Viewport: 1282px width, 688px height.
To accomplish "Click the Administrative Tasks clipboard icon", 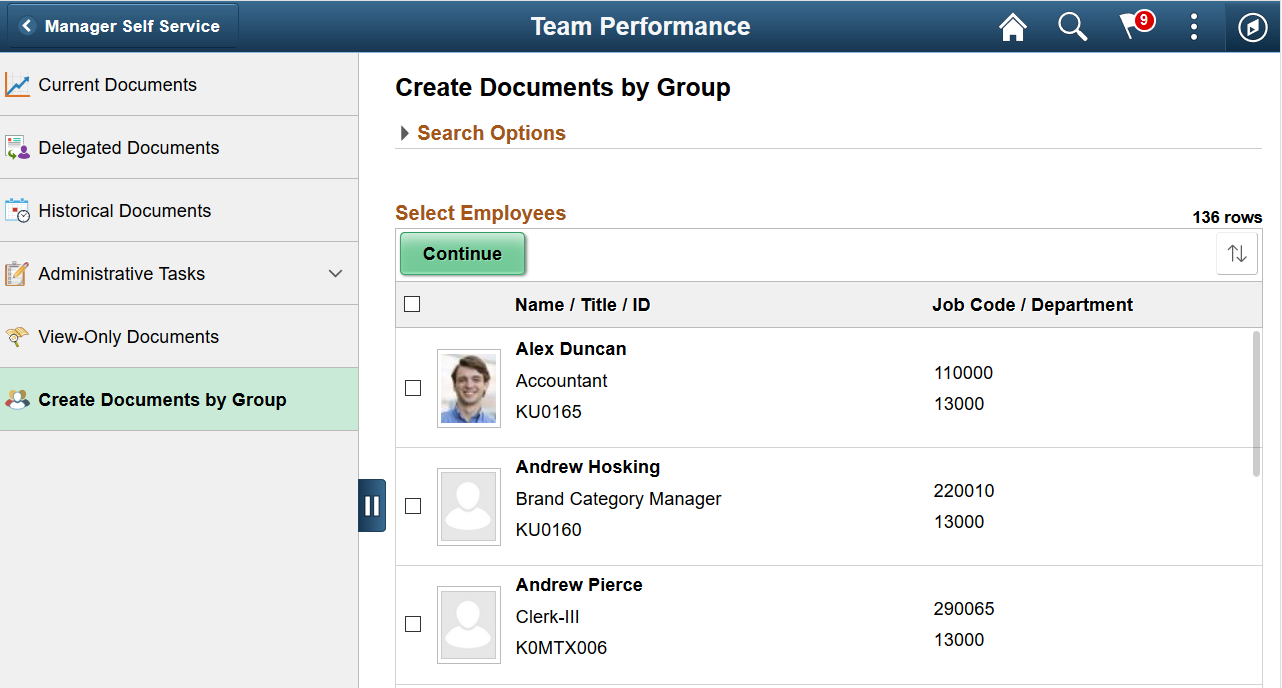I will [x=17, y=274].
